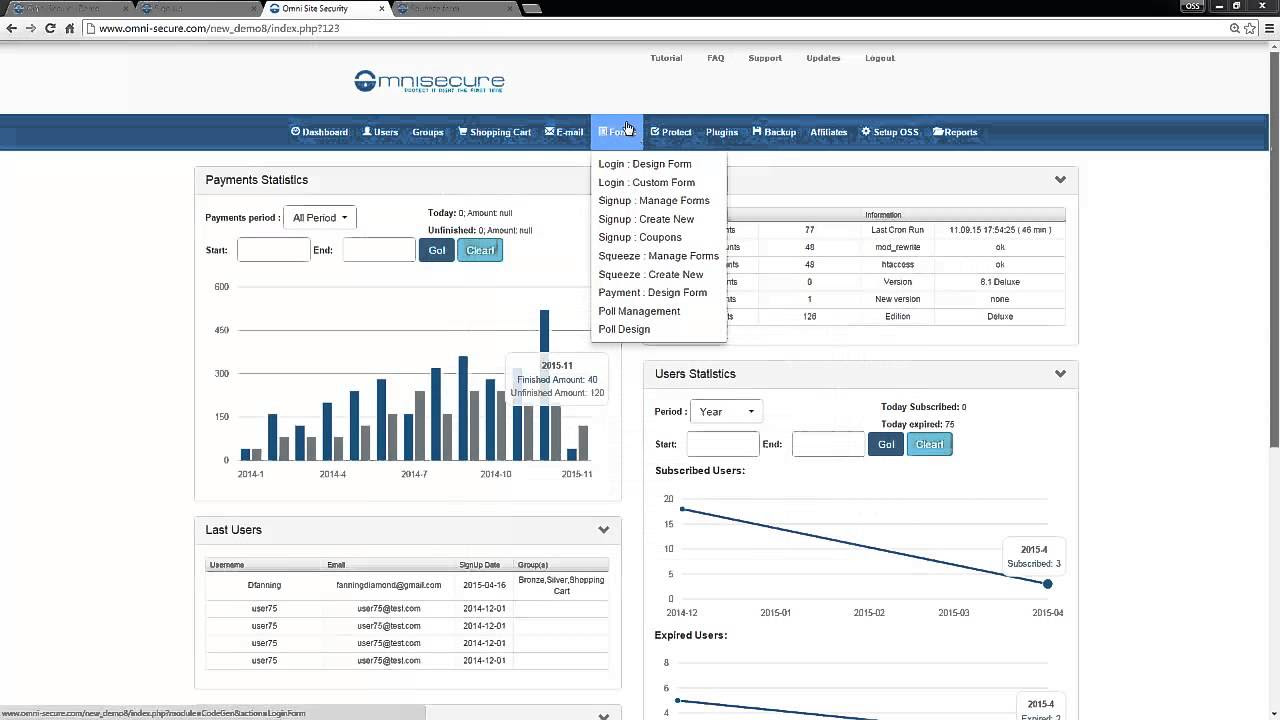The width and height of the screenshot is (1280, 720).
Task: Click the fanningdiamond@gmail.com email cell
Action: [x=389, y=585]
